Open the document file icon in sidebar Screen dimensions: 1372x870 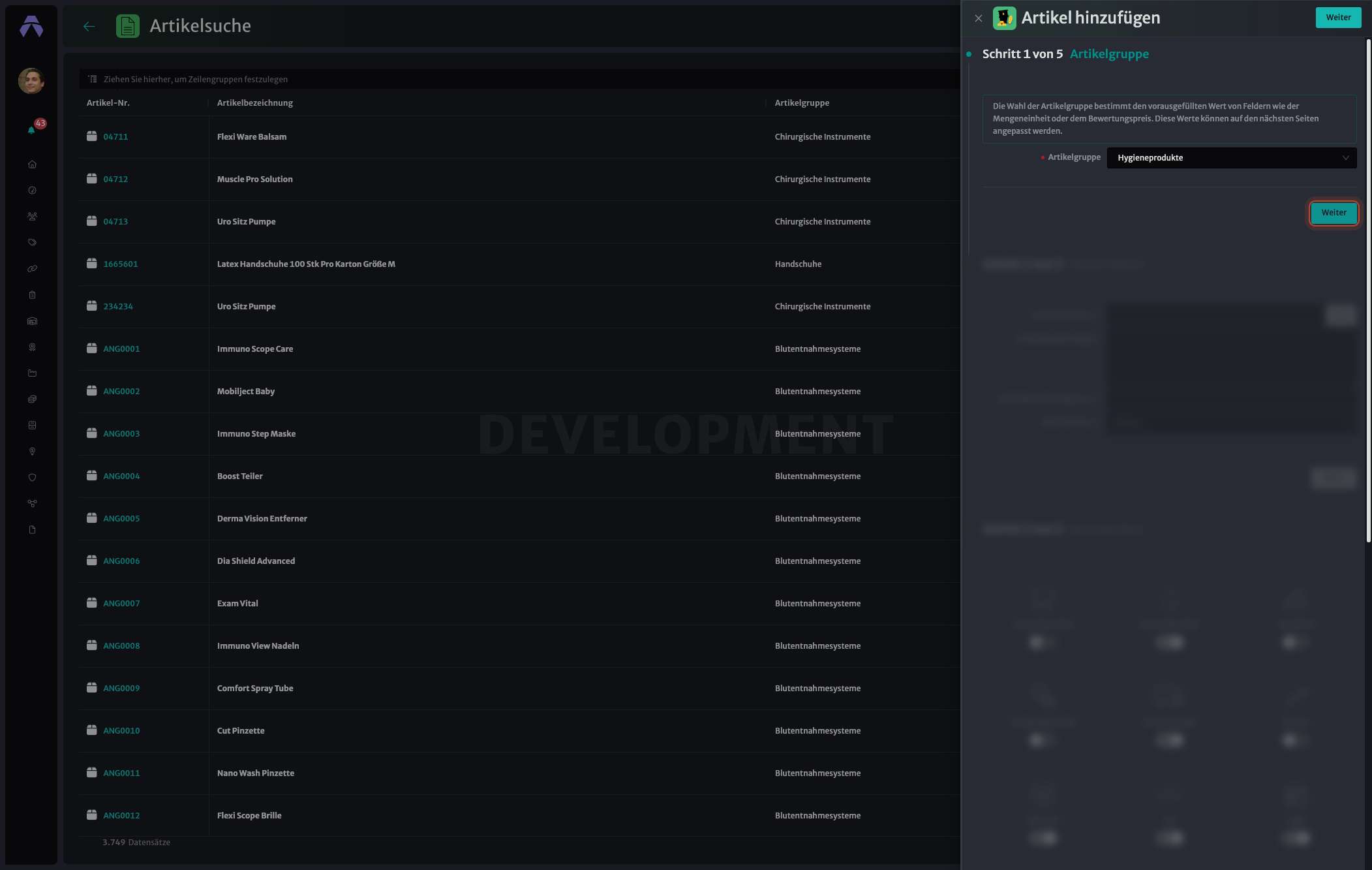click(x=32, y=530)
